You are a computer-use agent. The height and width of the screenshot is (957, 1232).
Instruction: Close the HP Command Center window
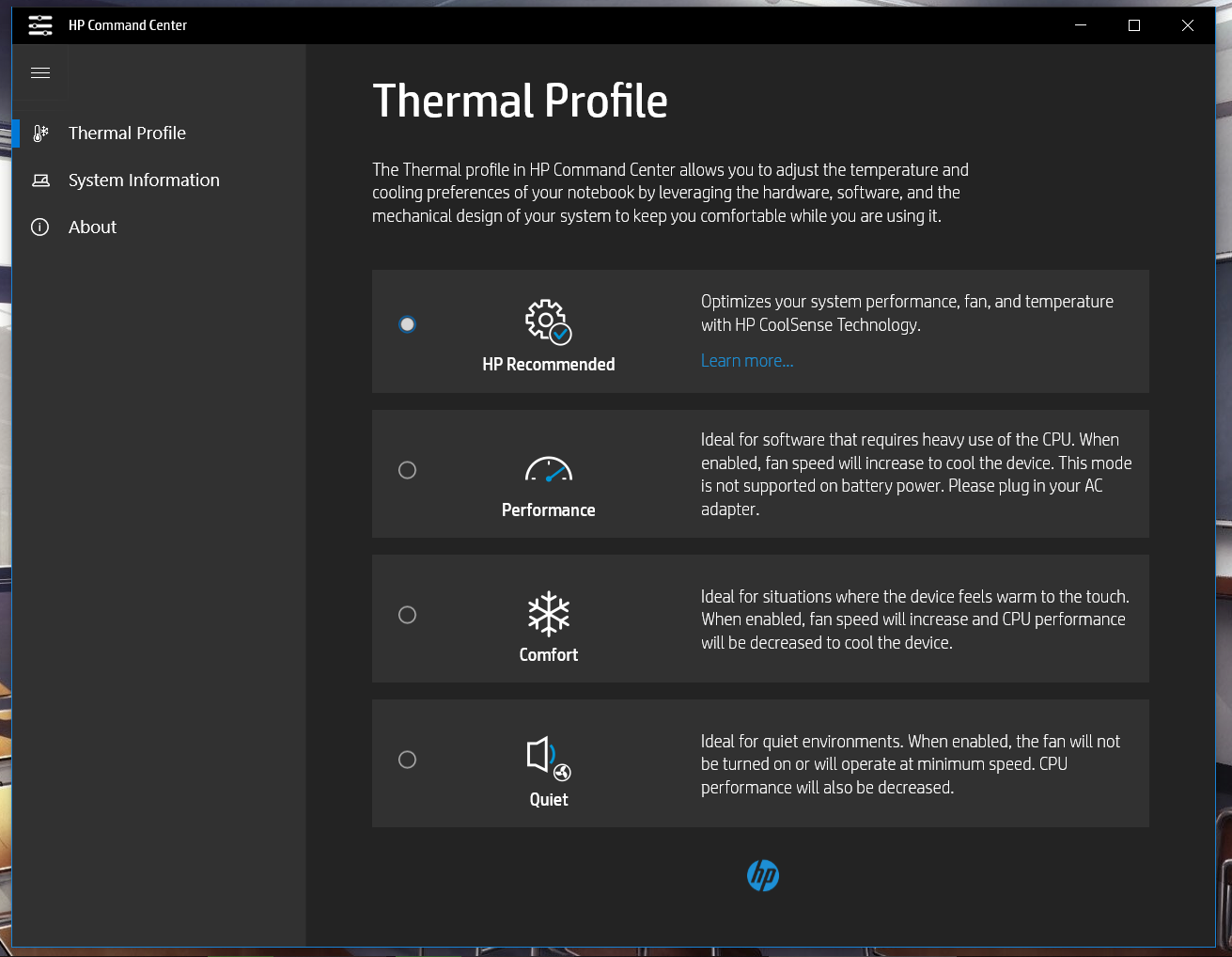click(x=1188, y=25)
